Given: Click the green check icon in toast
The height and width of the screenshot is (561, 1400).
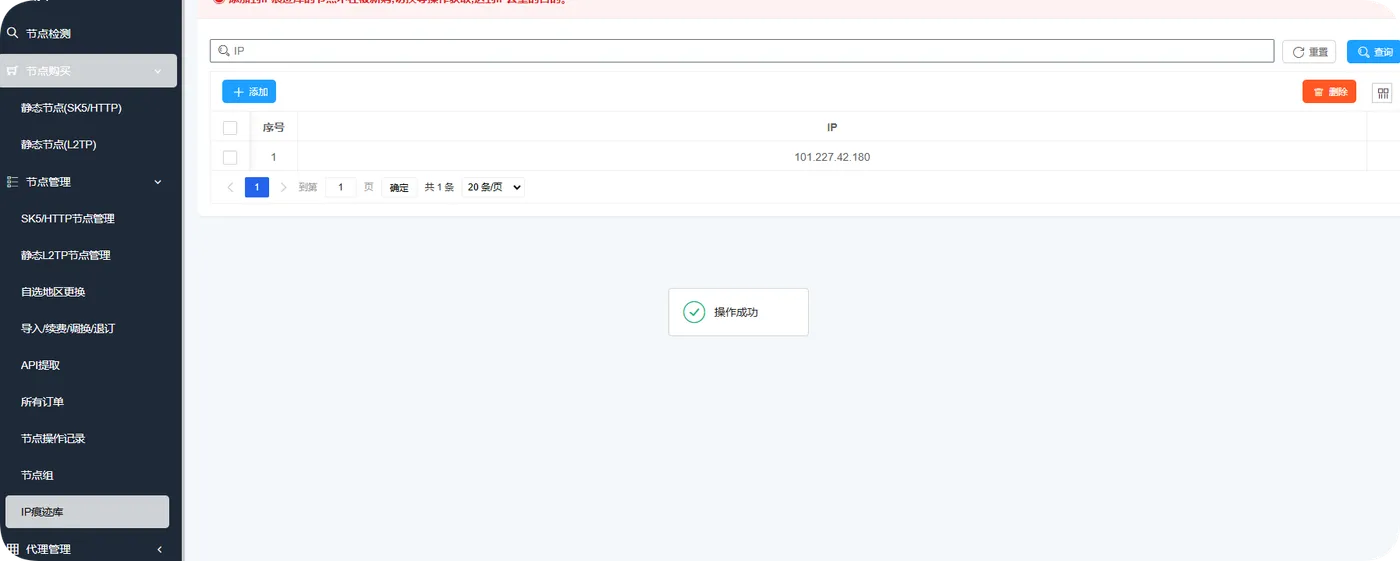Looking at the screenshot, I should (694, 312).
